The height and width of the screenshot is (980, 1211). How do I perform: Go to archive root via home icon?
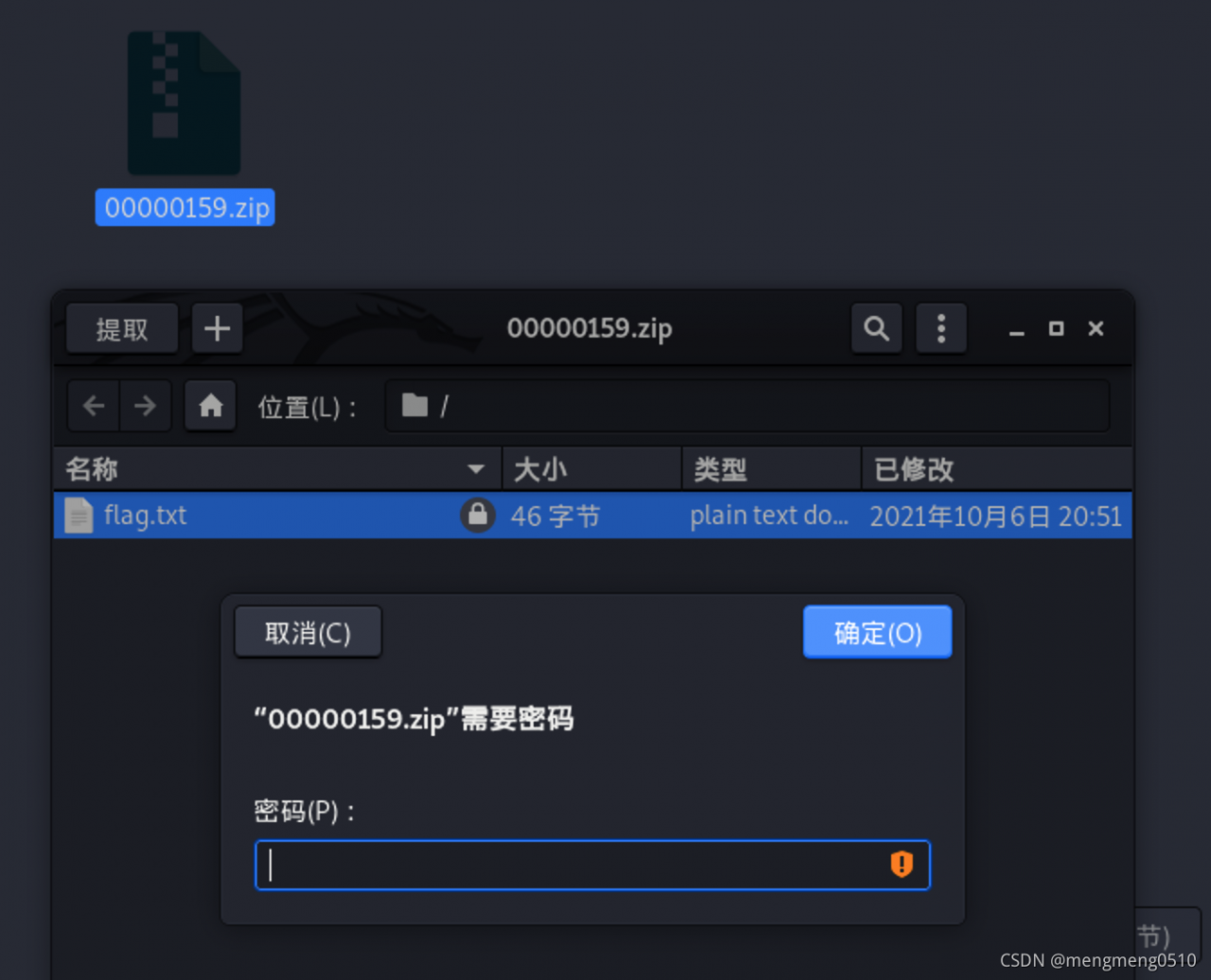(209, 405)
